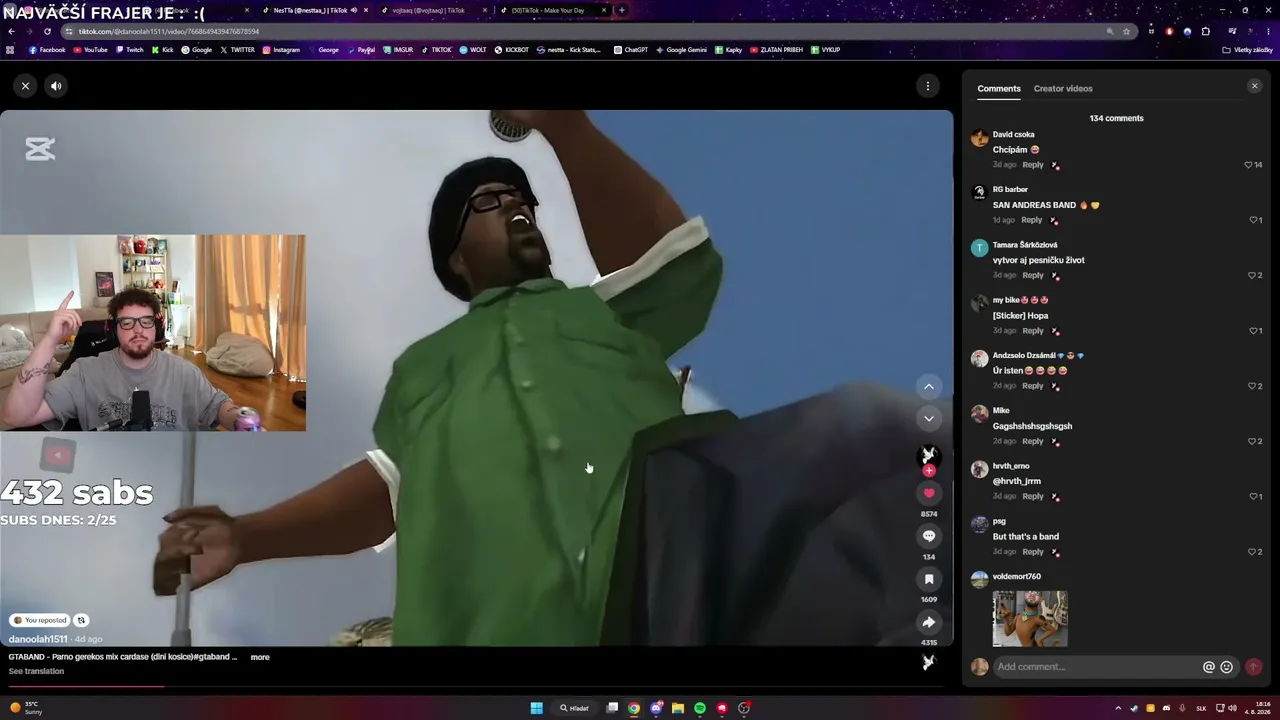The height and width of the screenshot is (720, 1280).
Task: Like David csoka's comment
Action: [x=1249, y=165]
